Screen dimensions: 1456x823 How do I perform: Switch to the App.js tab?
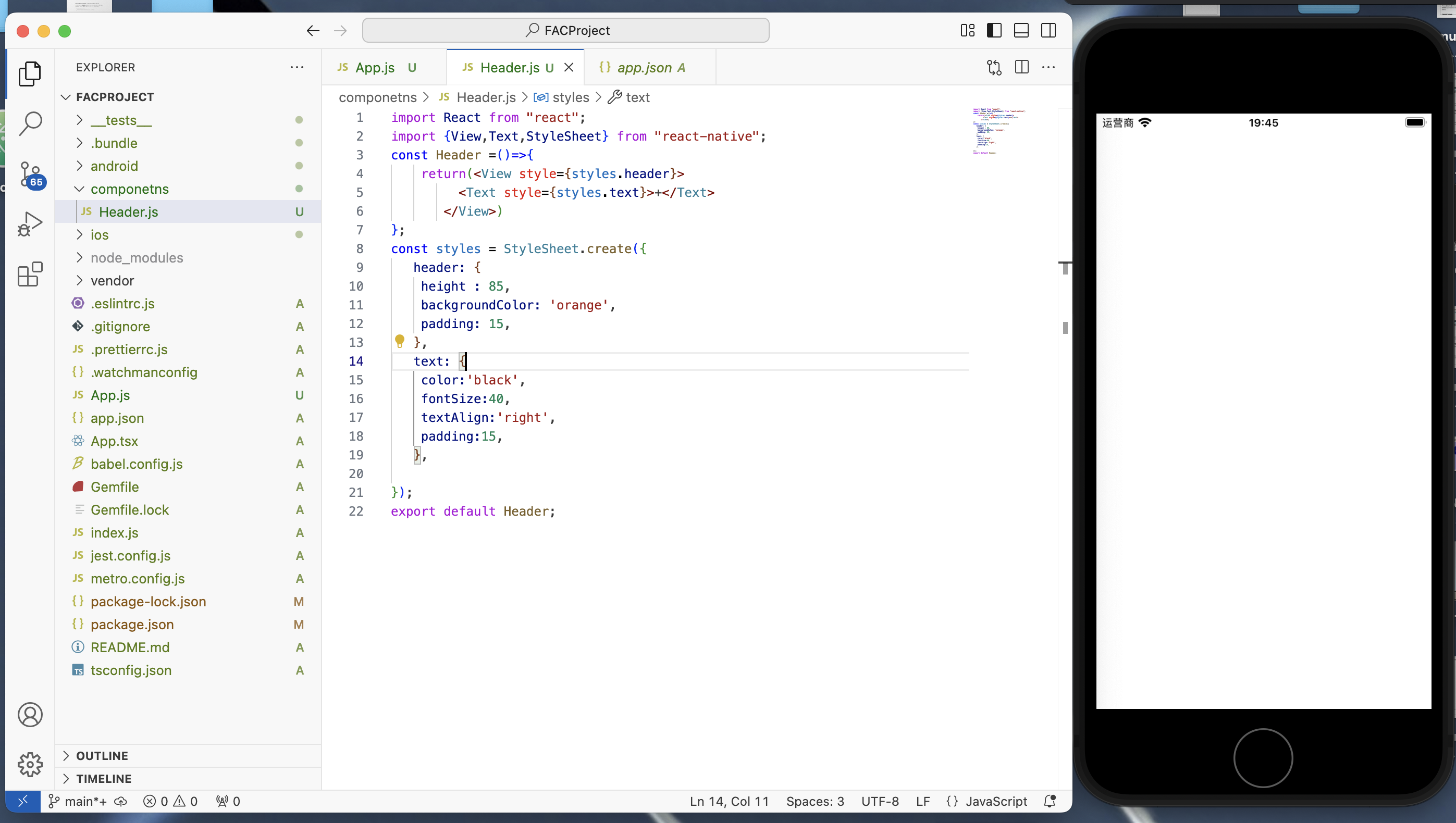(385, 67)
